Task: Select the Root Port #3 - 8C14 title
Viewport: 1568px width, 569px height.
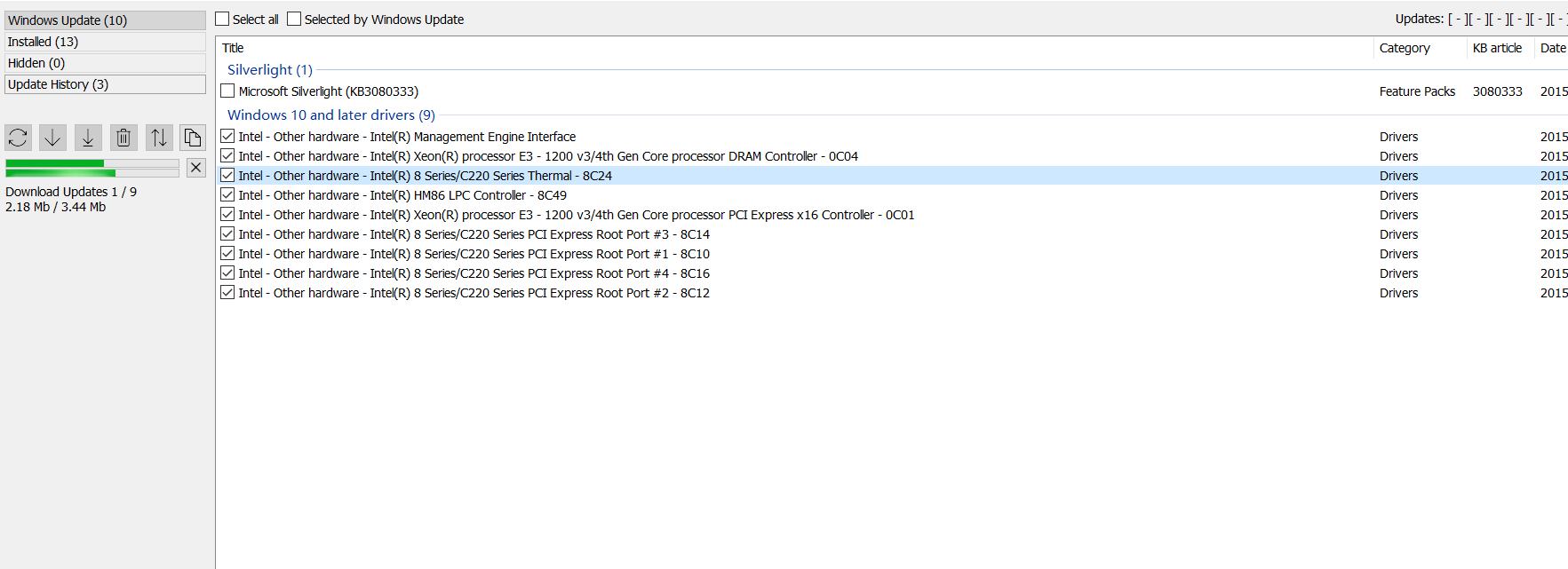Action: tap(474, 234)
